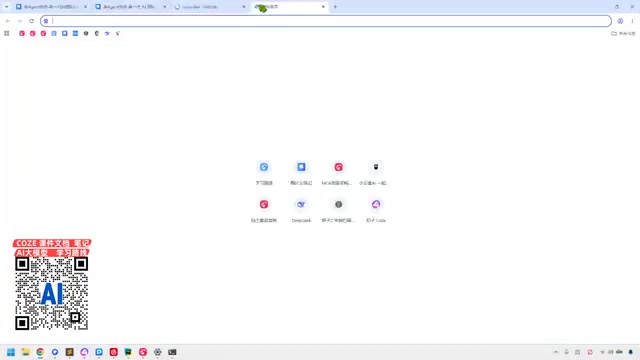640x360 pixels.
Task: Open the Chrome three-dot menu
Action: 632,21
